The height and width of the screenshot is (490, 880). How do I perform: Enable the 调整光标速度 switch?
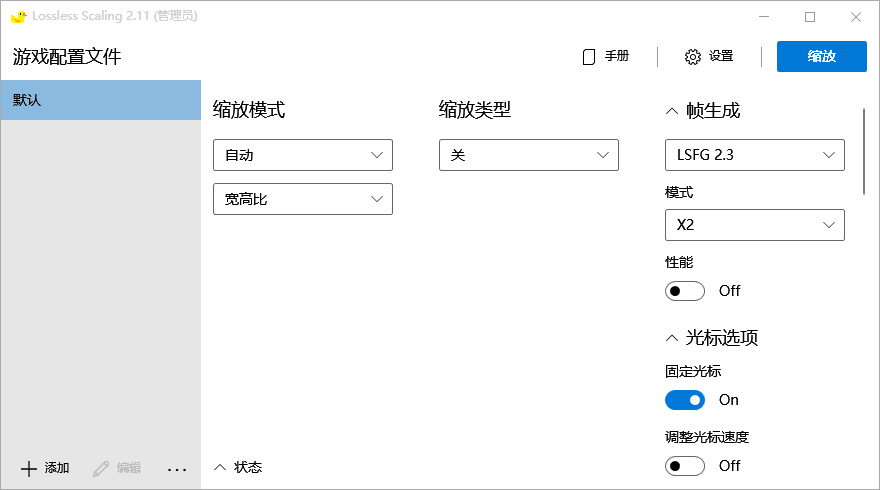click(685, 466)
